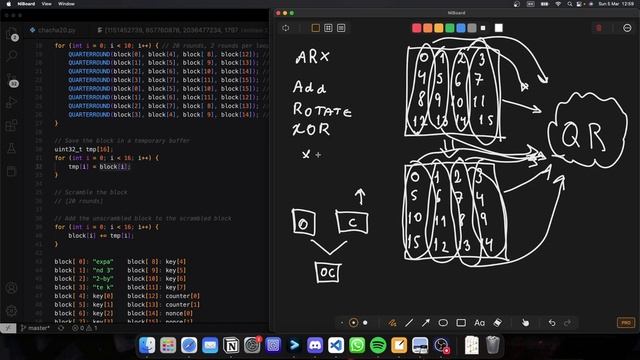
Task: Pick the yellow color swatch
Action: (x=439, y=28)
